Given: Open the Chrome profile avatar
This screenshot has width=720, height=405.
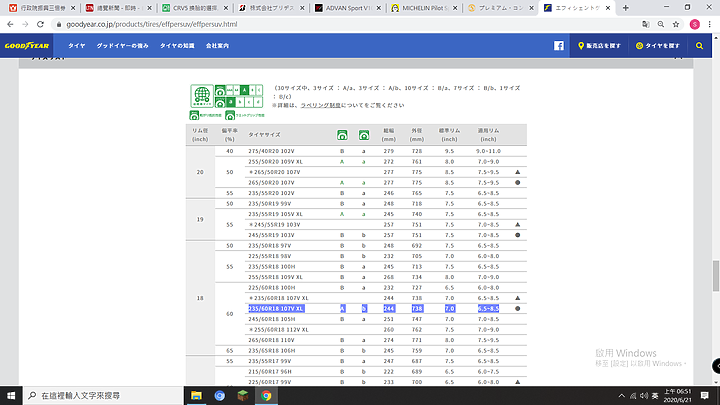Looking at the screenshot, I should [x=695, y=24].
